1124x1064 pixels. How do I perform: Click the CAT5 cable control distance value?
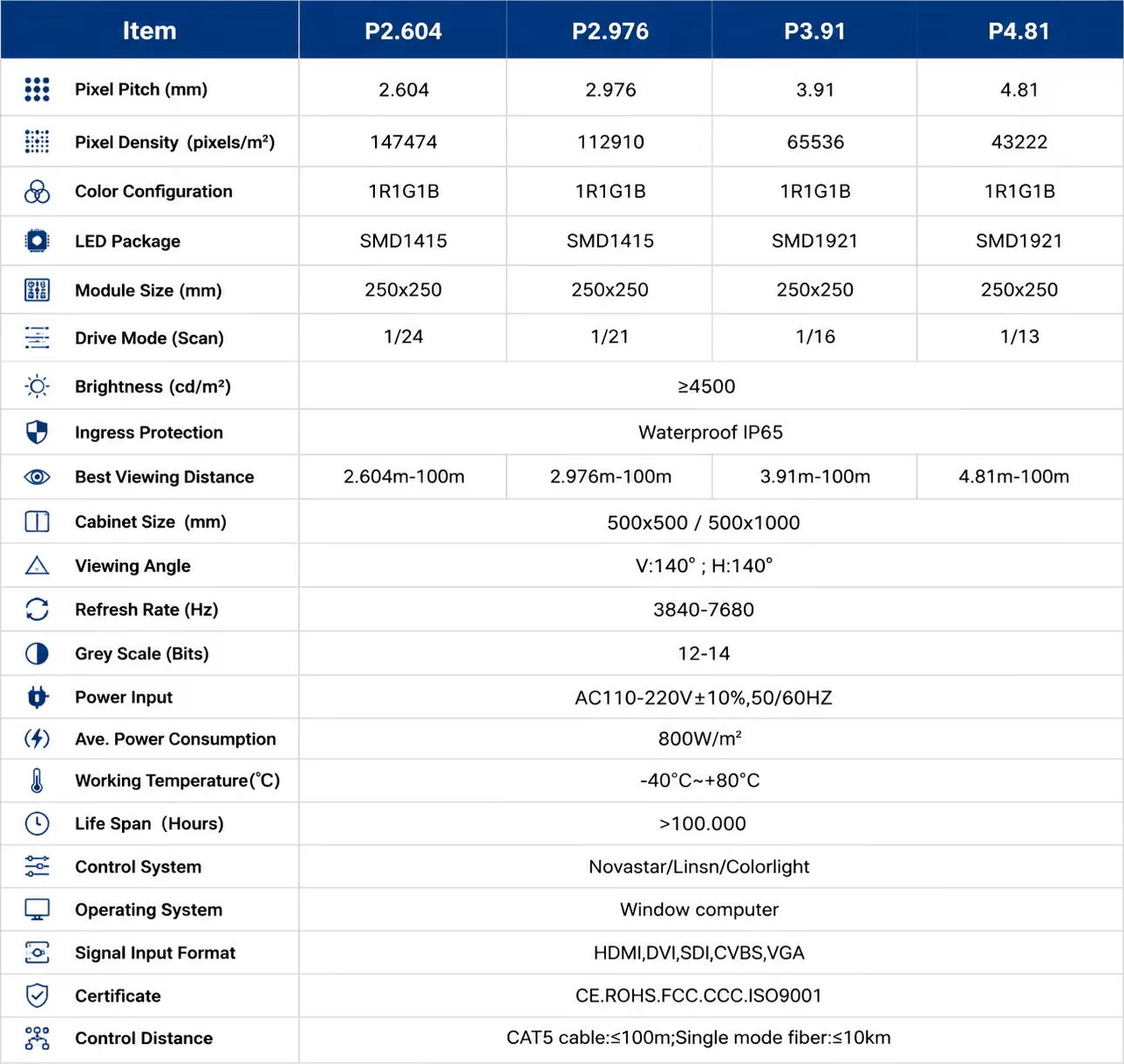698,1038
